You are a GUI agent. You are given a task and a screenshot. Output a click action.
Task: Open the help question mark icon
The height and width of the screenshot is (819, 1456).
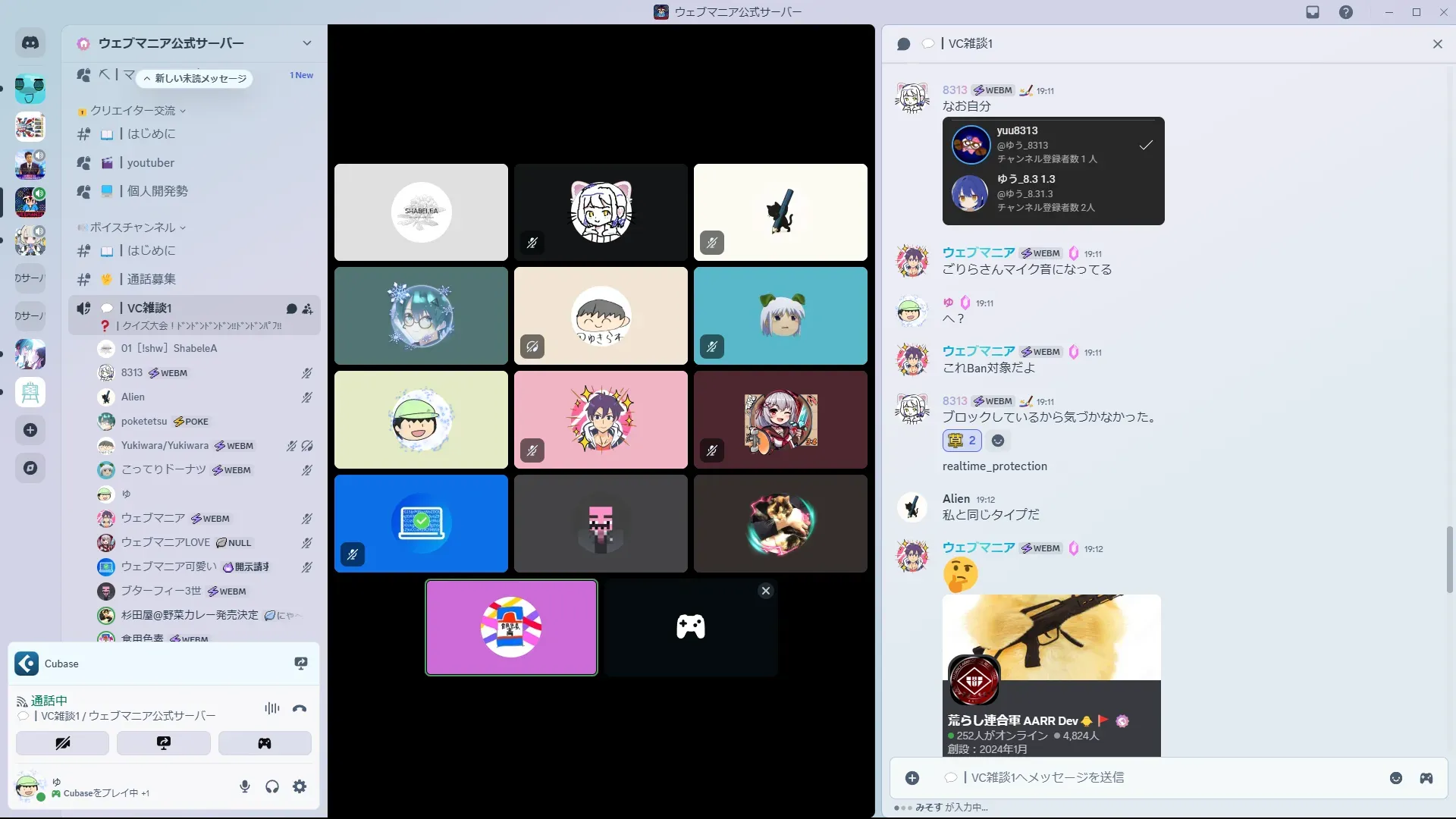[1345, 12]
